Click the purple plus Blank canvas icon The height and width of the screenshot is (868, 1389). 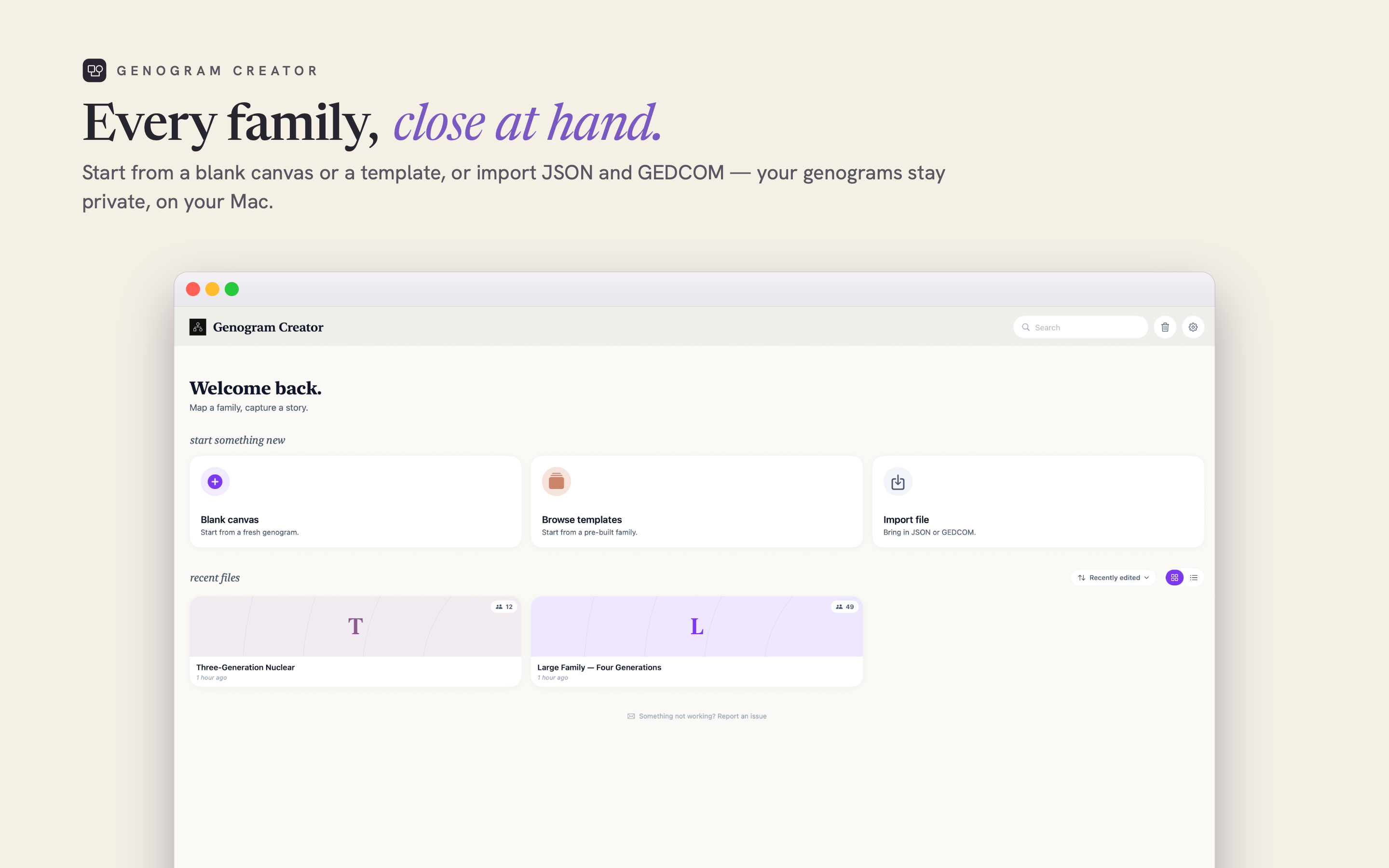pos(215,482)
